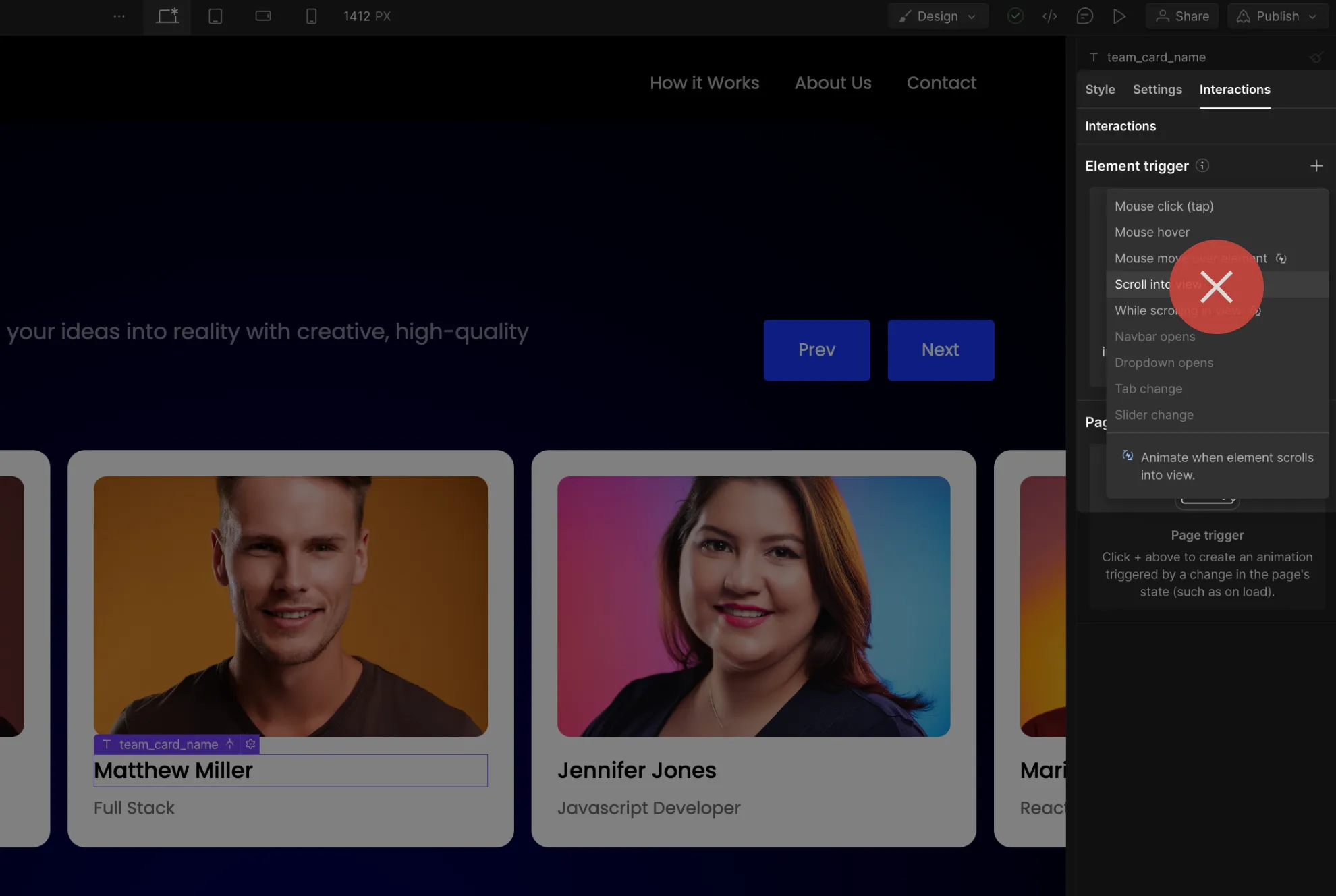The height and width of the screenshot is (896, 1336).
Task: Select the Interactions tab
Action: [1235, 90]
